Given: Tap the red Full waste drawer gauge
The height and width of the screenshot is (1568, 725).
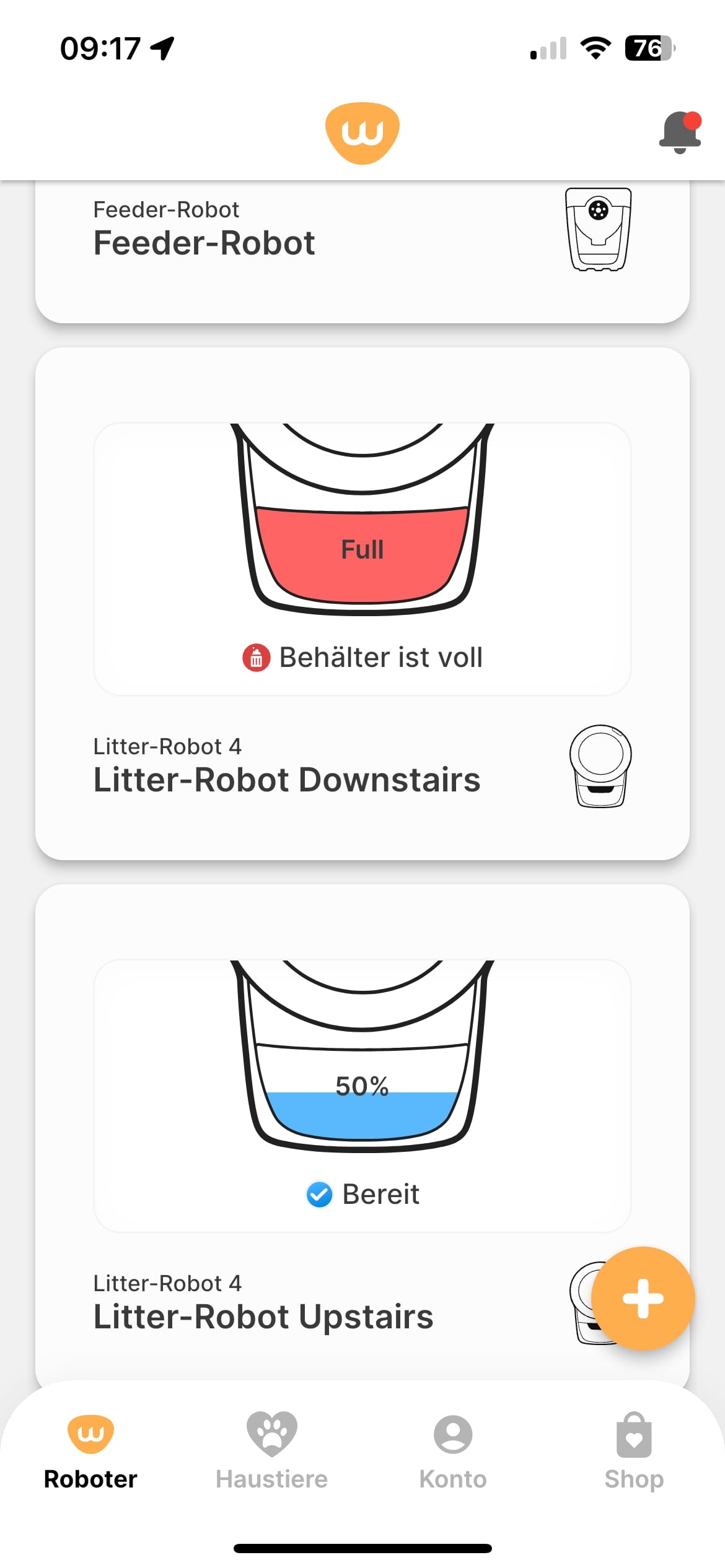Looking at the screenshot, I should tap(362, 551).
